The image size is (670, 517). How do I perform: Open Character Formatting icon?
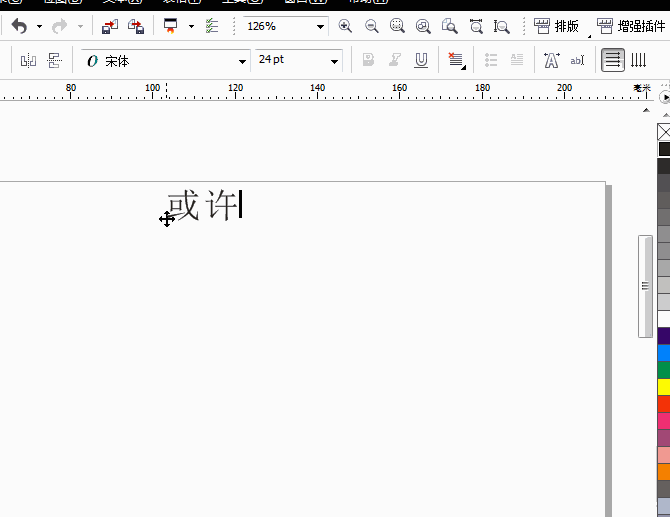pyautogui.click(x=552, y=60)
